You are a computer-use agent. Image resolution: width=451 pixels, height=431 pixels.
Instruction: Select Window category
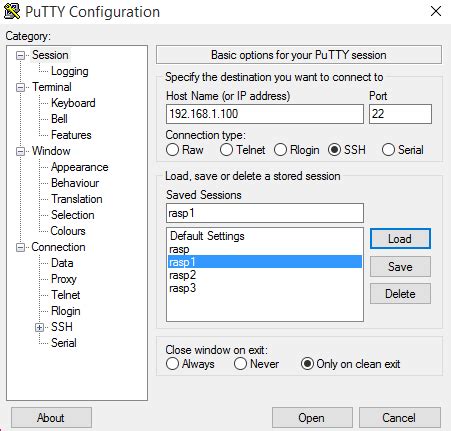51,151
